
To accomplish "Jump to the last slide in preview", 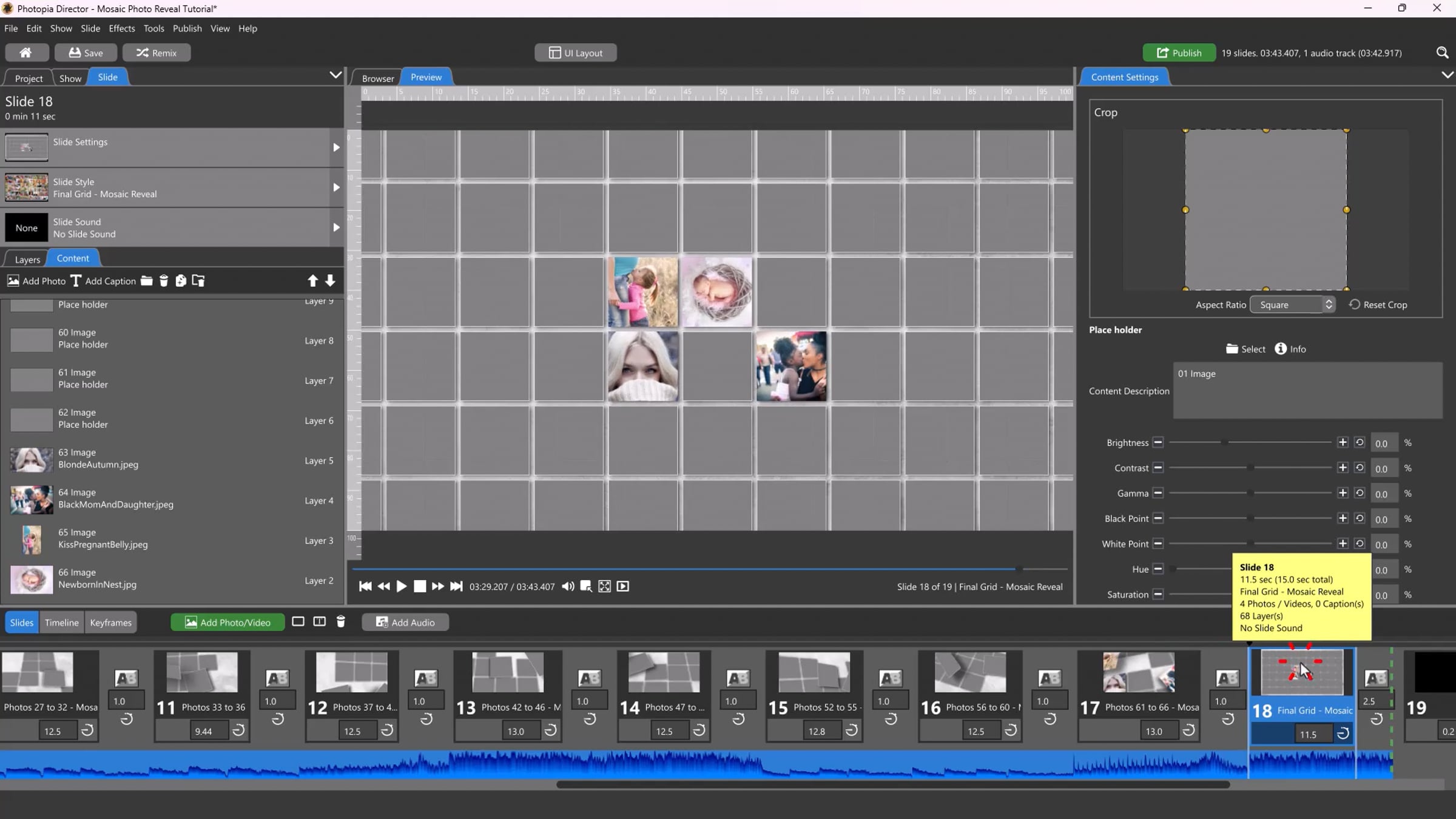I will (x=456, y=586).
